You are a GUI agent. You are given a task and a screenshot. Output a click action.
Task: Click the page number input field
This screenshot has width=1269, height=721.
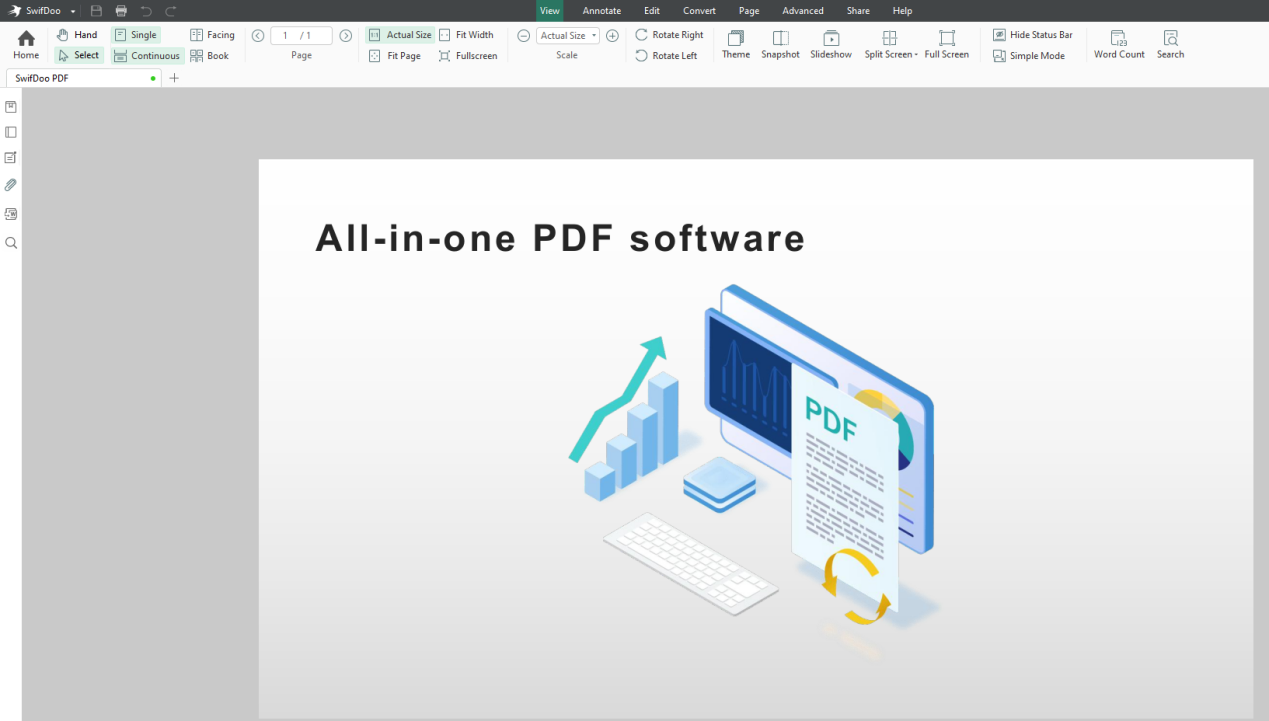click(301, 36)
